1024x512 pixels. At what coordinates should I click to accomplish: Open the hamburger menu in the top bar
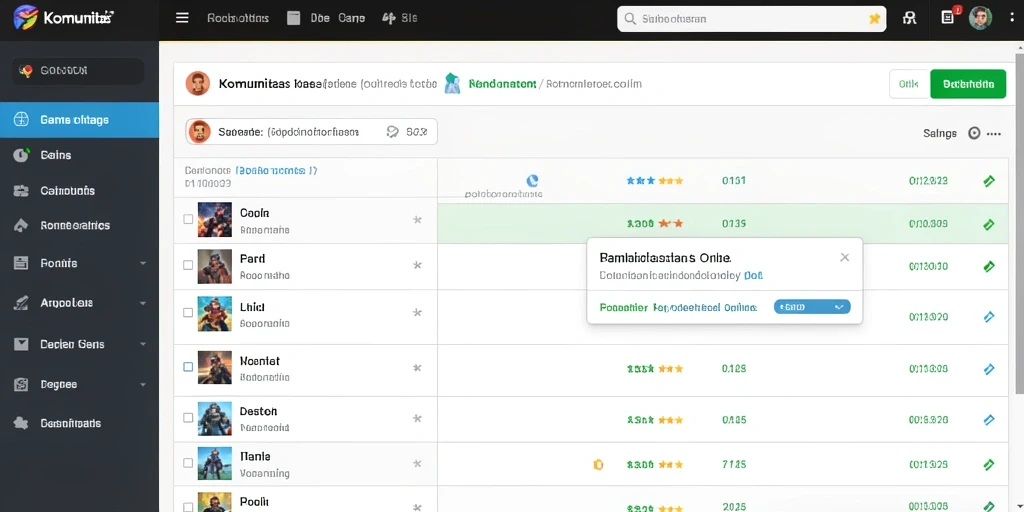[182, 18]
